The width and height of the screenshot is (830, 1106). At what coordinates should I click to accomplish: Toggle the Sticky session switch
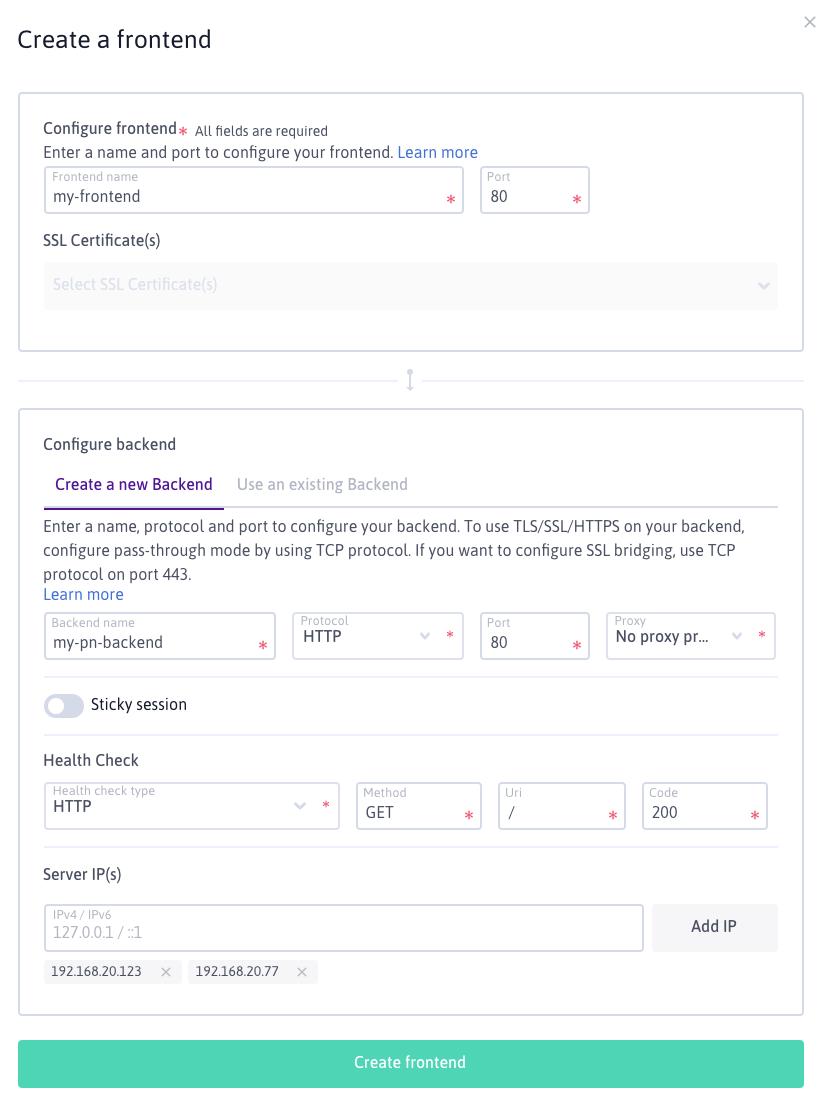[64, 706]
